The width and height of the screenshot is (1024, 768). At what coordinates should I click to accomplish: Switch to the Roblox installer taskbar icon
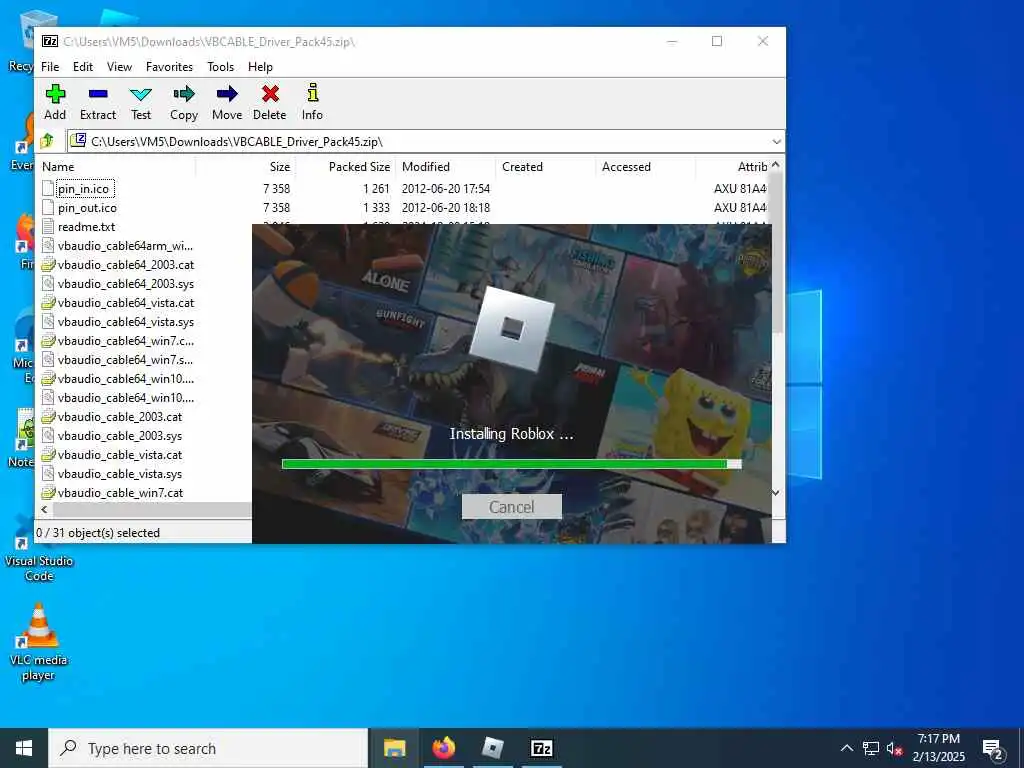tap(492, 748)
